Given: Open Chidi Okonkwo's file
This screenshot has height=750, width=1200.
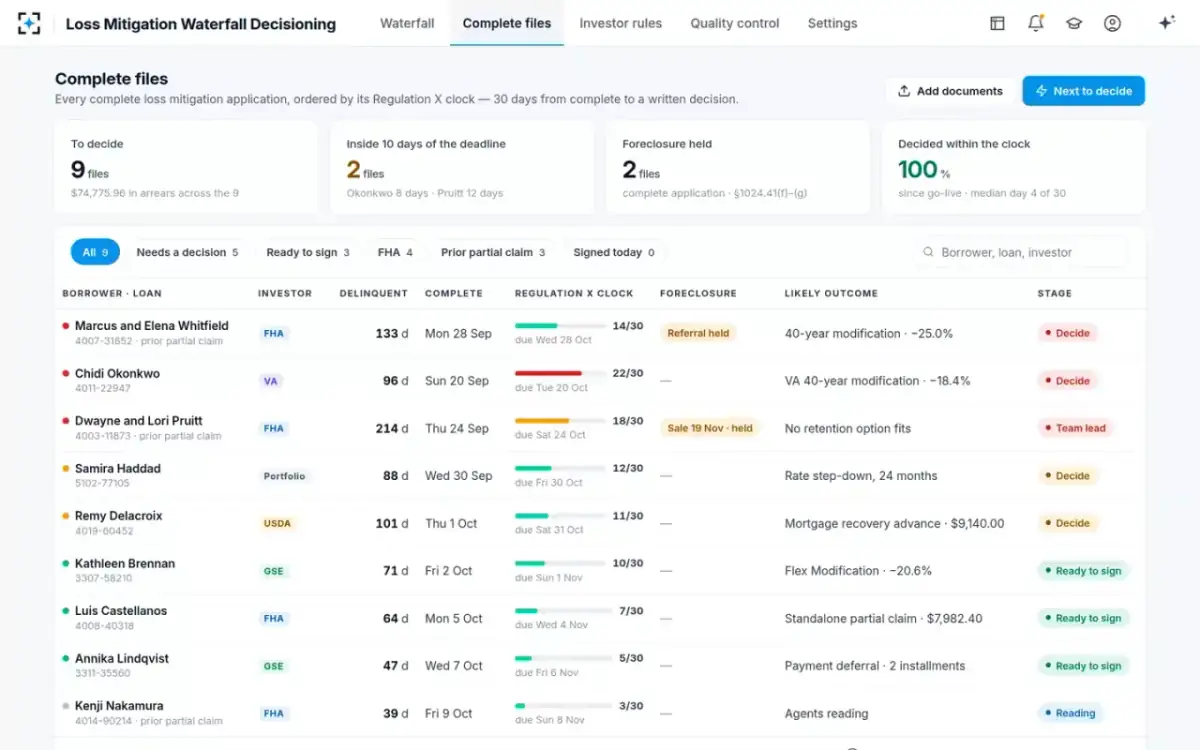Looking at the screenshot, I should (x=117, y=374).
